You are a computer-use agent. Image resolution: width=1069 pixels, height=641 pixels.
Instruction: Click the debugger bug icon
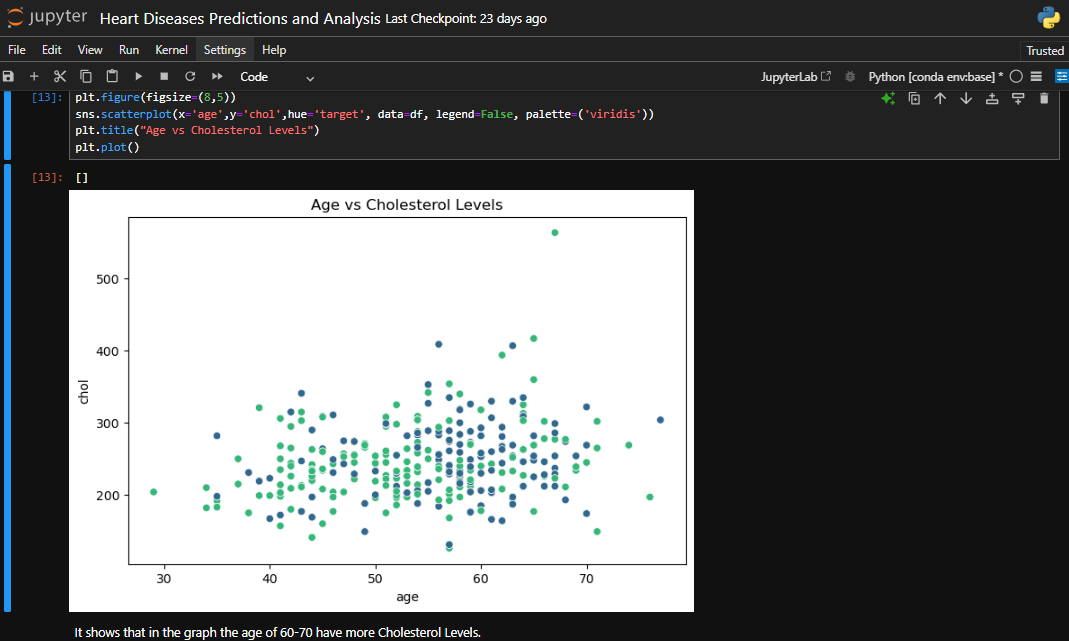click(850, 76)
